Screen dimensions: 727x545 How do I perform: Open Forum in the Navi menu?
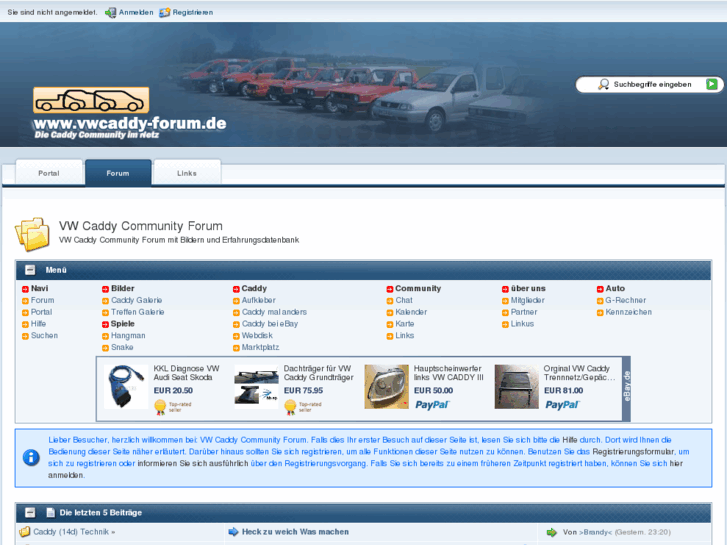(x=42, y=300)
